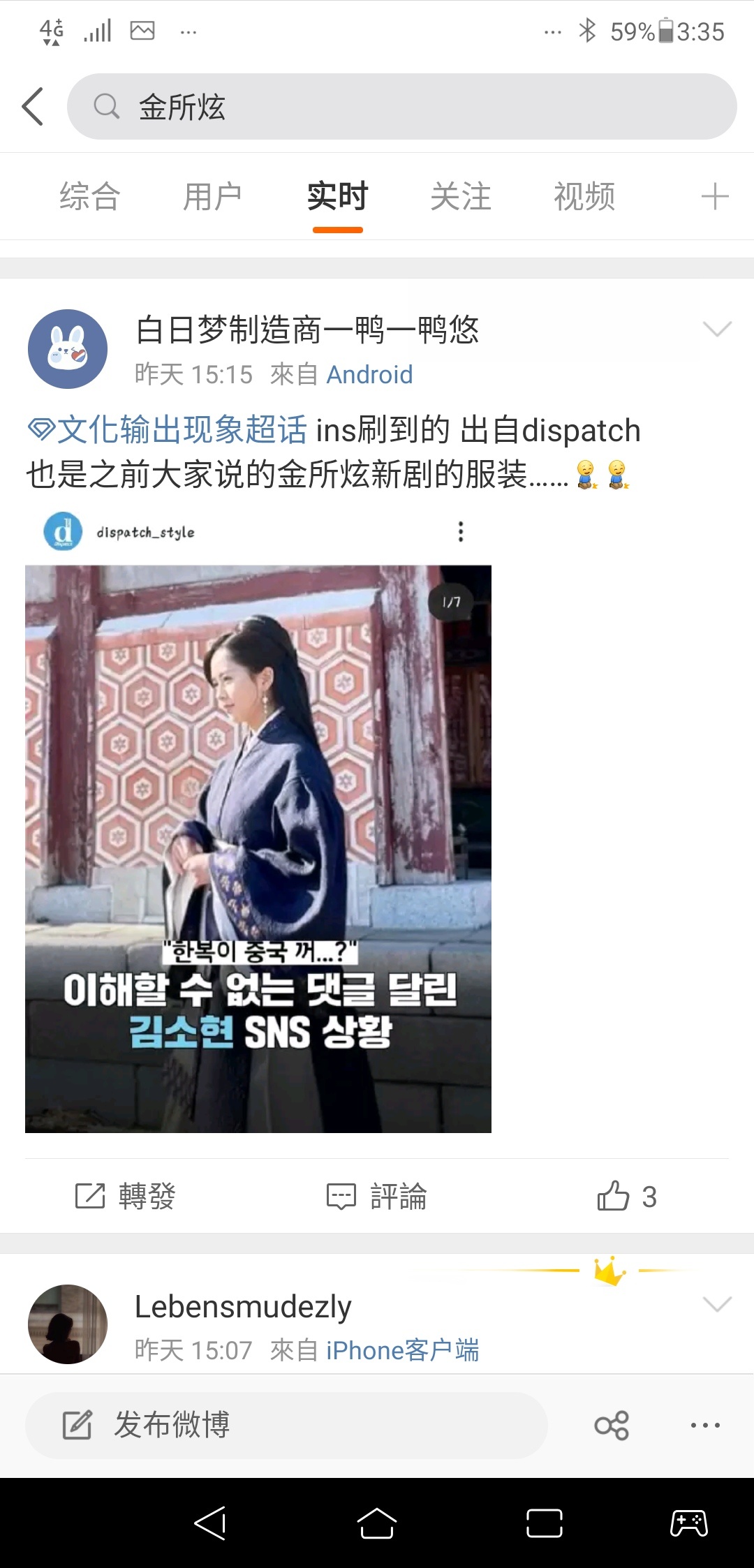Open the rabbit avatar of 白日梦制造商
This screenshot has height=1568, width=754.
68,349
